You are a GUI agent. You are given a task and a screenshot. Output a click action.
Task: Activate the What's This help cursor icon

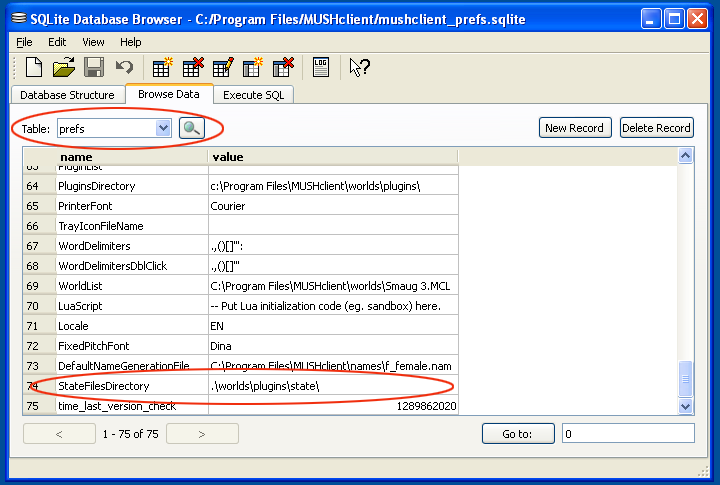click(x=359, y=68)
